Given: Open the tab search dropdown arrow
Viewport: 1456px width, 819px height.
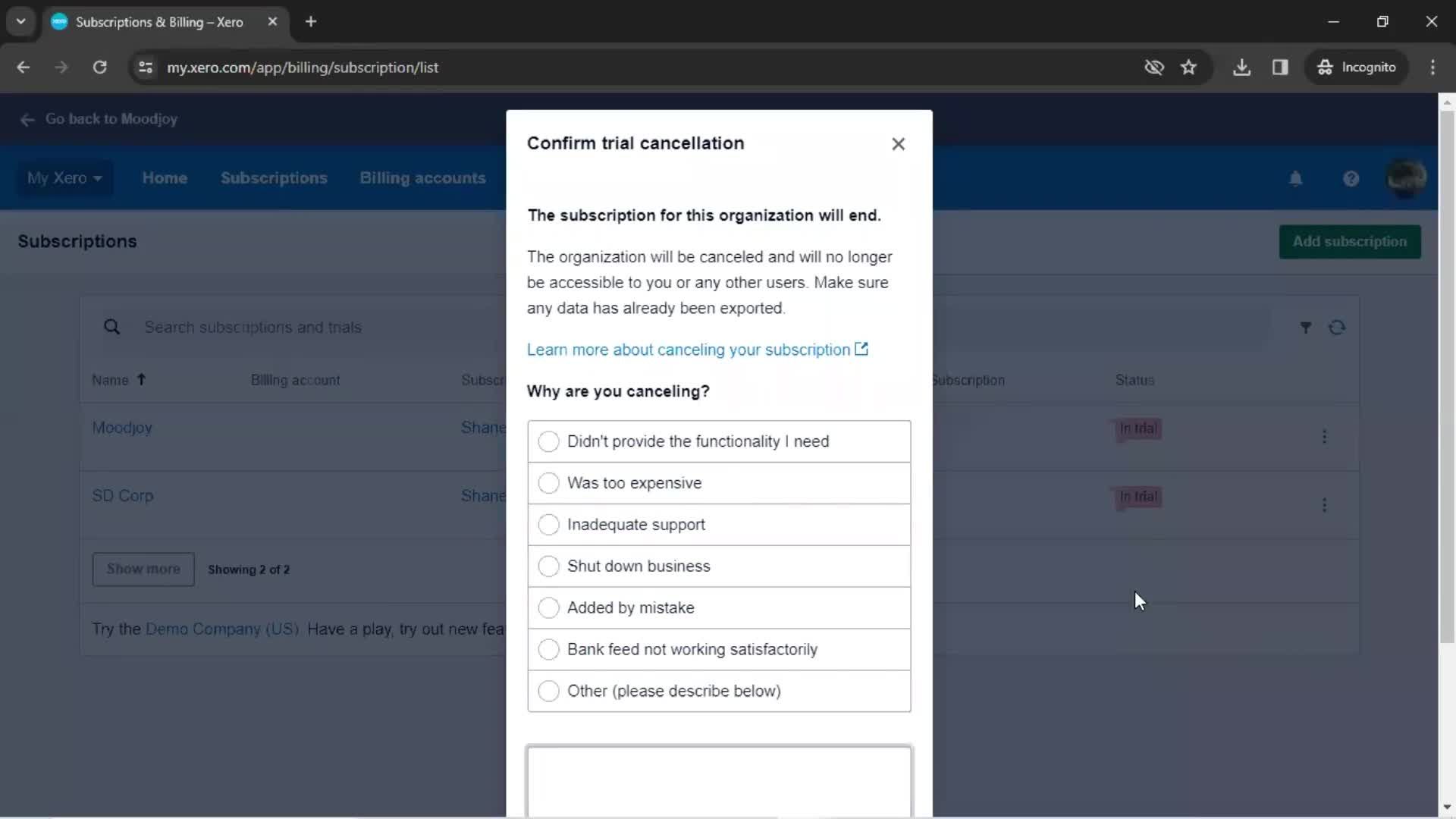Looking at the screenshot, I should [21, 21].
